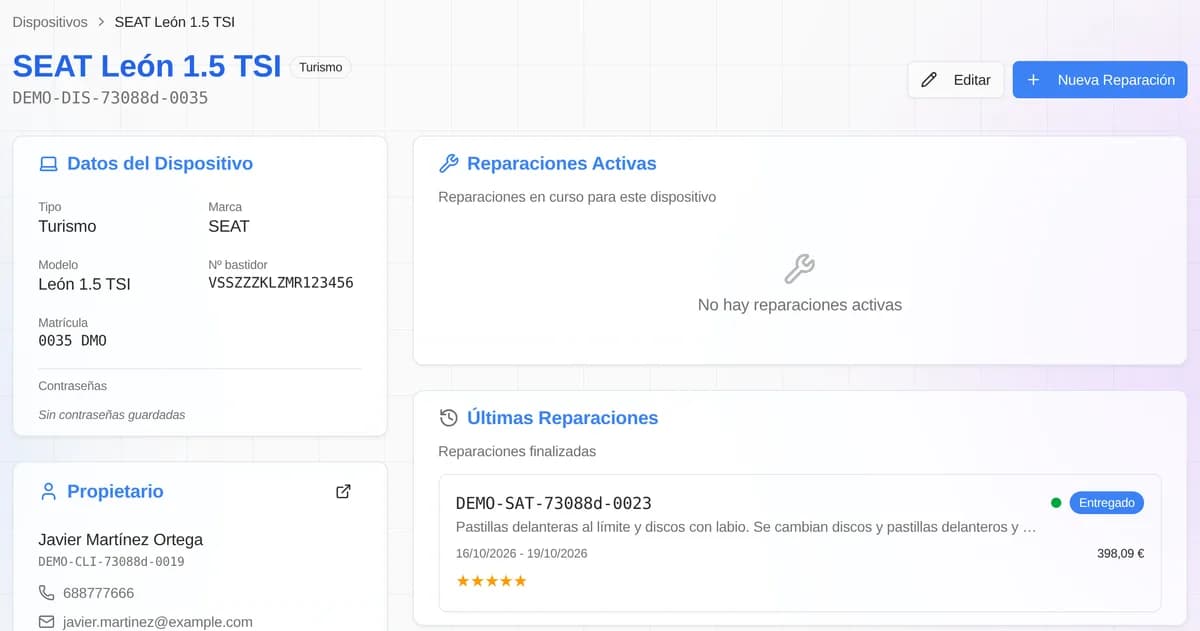Screen dimensions: 1200x631
Task: Click the Propietario heading text
Action: click(115, 492)
